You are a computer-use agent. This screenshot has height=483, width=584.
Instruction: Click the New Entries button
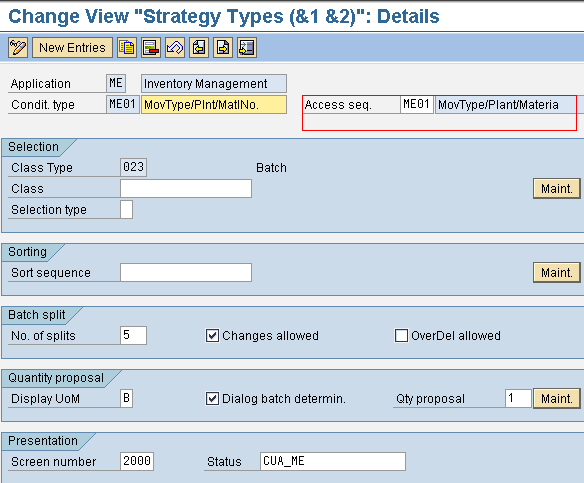[72, 48]
